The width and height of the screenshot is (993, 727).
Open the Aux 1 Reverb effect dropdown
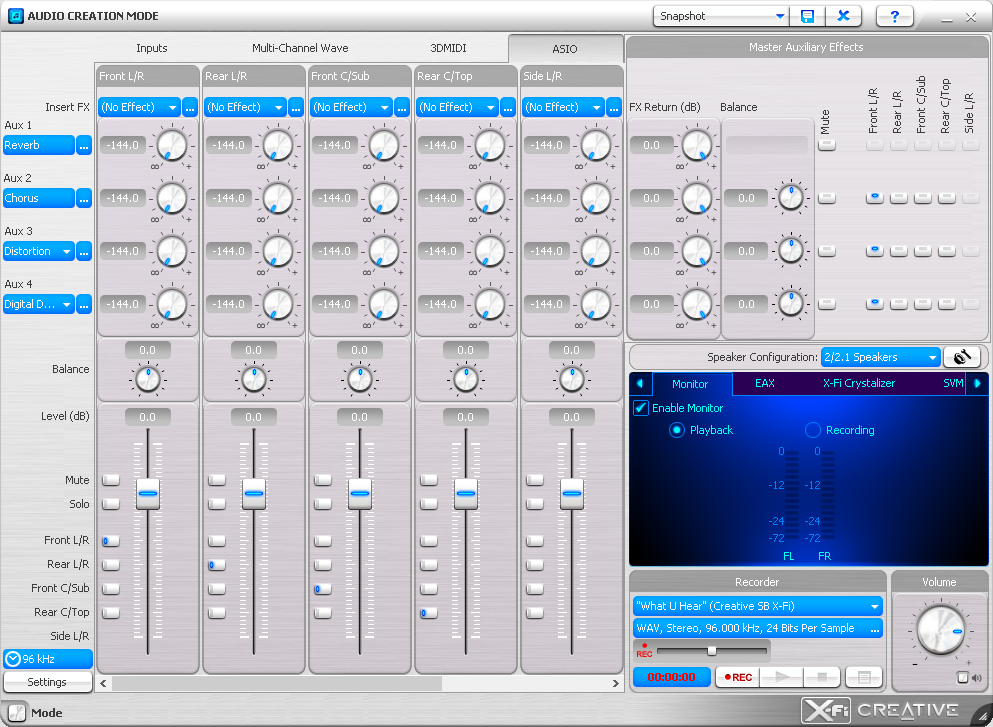[x=39, y=146]
